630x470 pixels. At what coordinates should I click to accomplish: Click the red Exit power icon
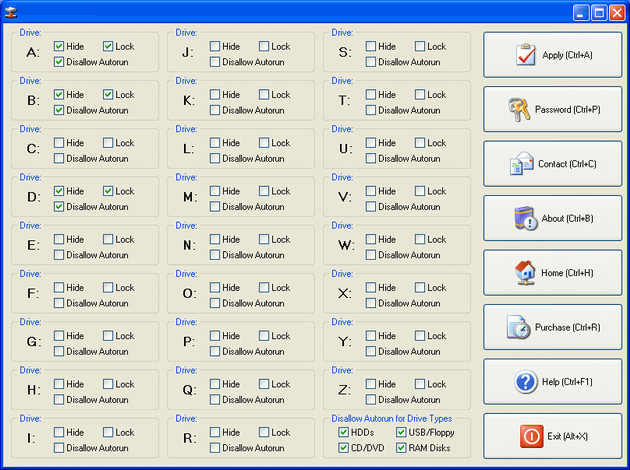pyautogui.click(x=531, y=436)
